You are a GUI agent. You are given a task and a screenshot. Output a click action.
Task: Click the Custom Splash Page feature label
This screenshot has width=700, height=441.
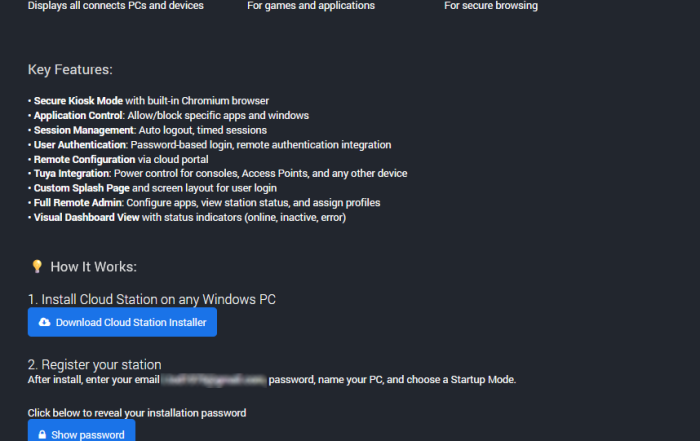82,188
